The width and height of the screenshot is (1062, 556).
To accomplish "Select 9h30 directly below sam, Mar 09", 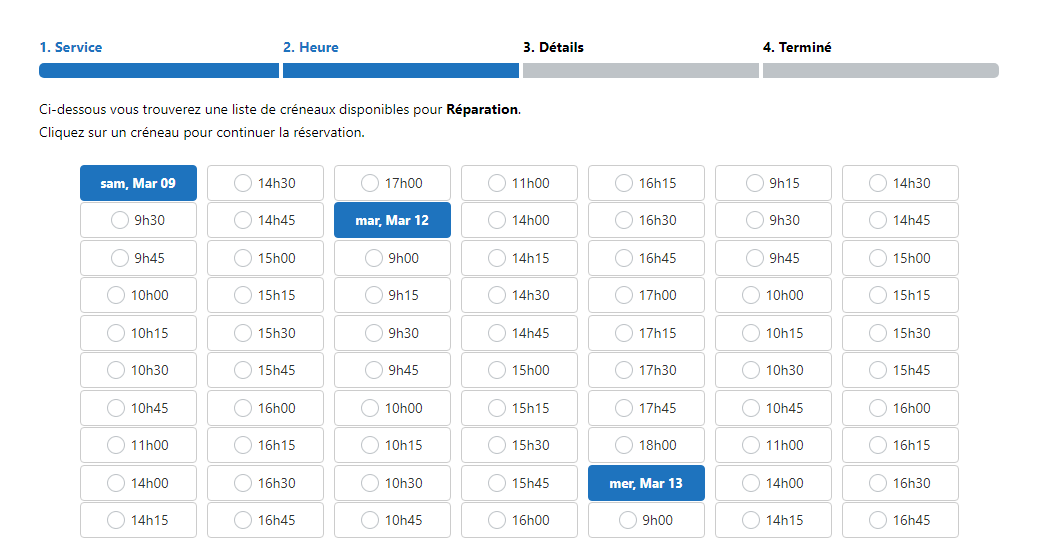I will 138,220.
